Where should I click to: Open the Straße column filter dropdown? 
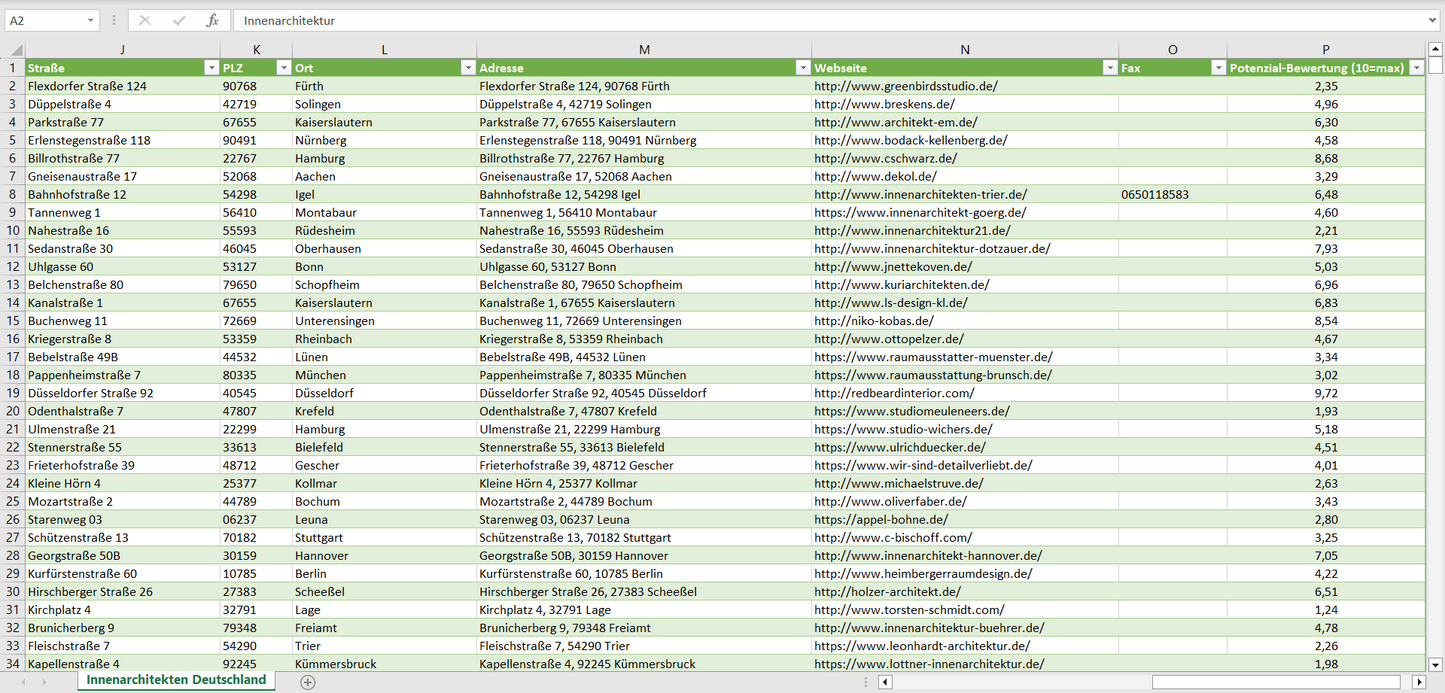(210, 68)
